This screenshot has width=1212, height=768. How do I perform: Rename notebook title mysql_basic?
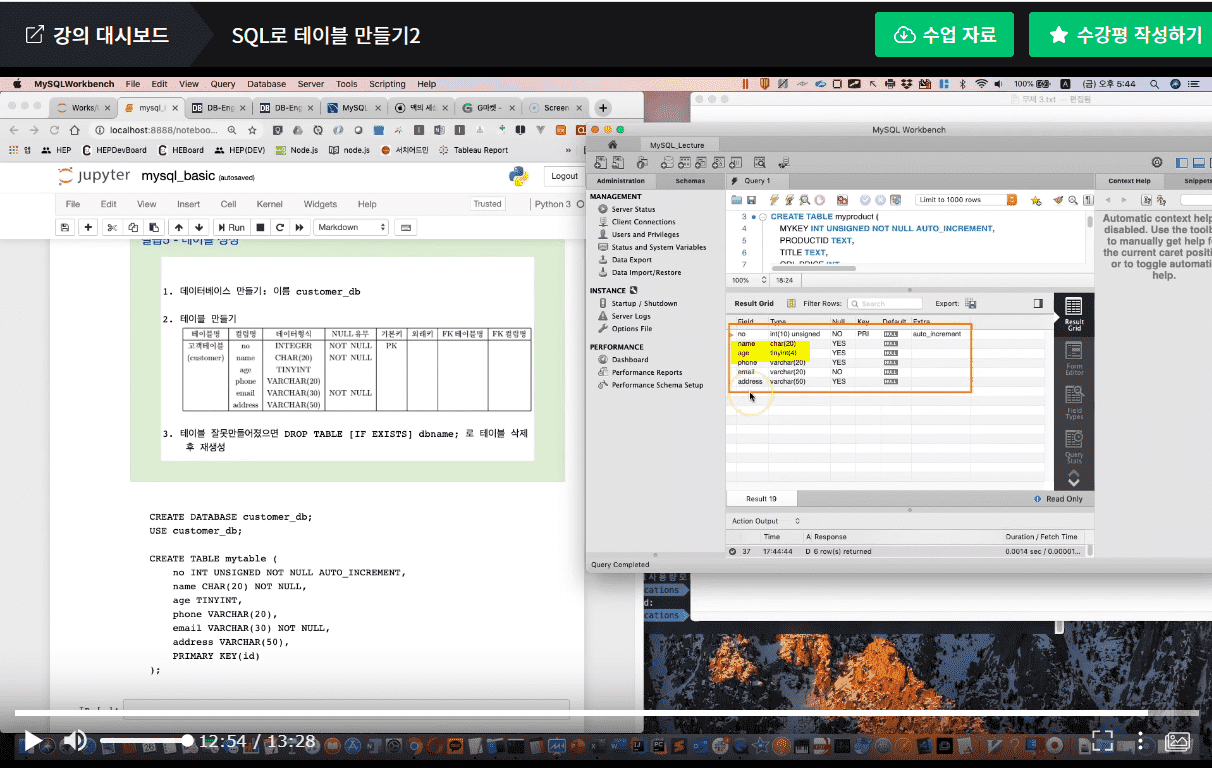point(177,175)
